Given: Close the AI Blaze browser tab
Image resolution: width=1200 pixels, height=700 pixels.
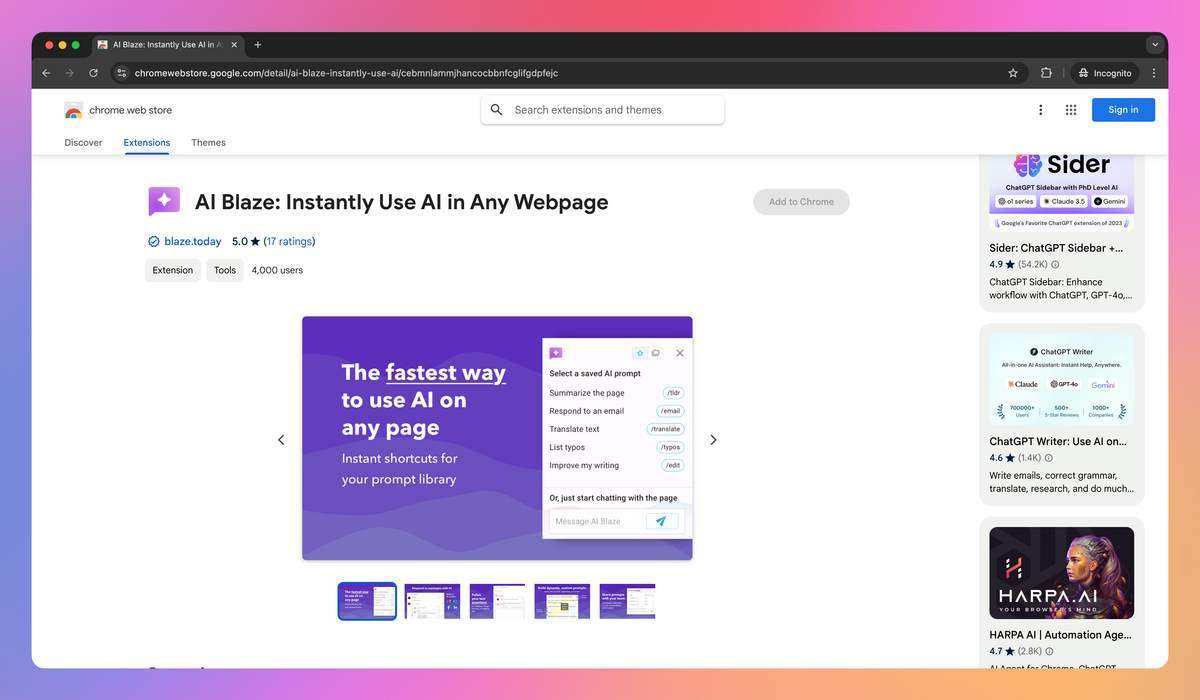Looking at the screenshot, I should [x=235, y=45].
